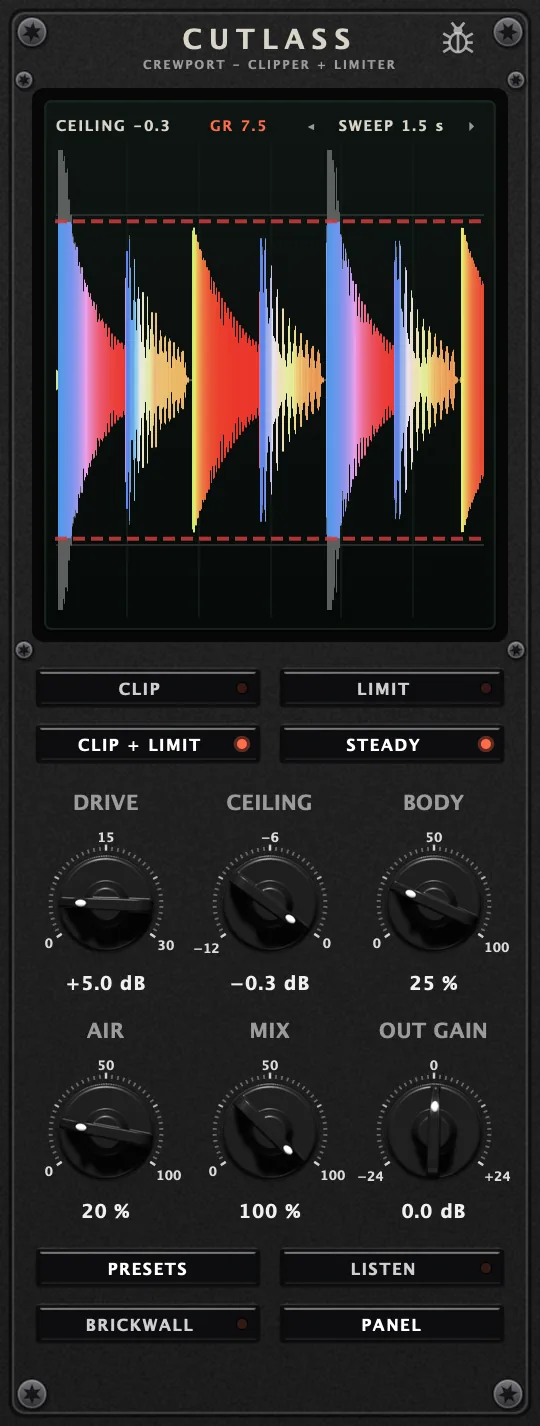Viewport: 540px width, 1426px height.
Task: Enable LIMIT mode
Action: 392,689
